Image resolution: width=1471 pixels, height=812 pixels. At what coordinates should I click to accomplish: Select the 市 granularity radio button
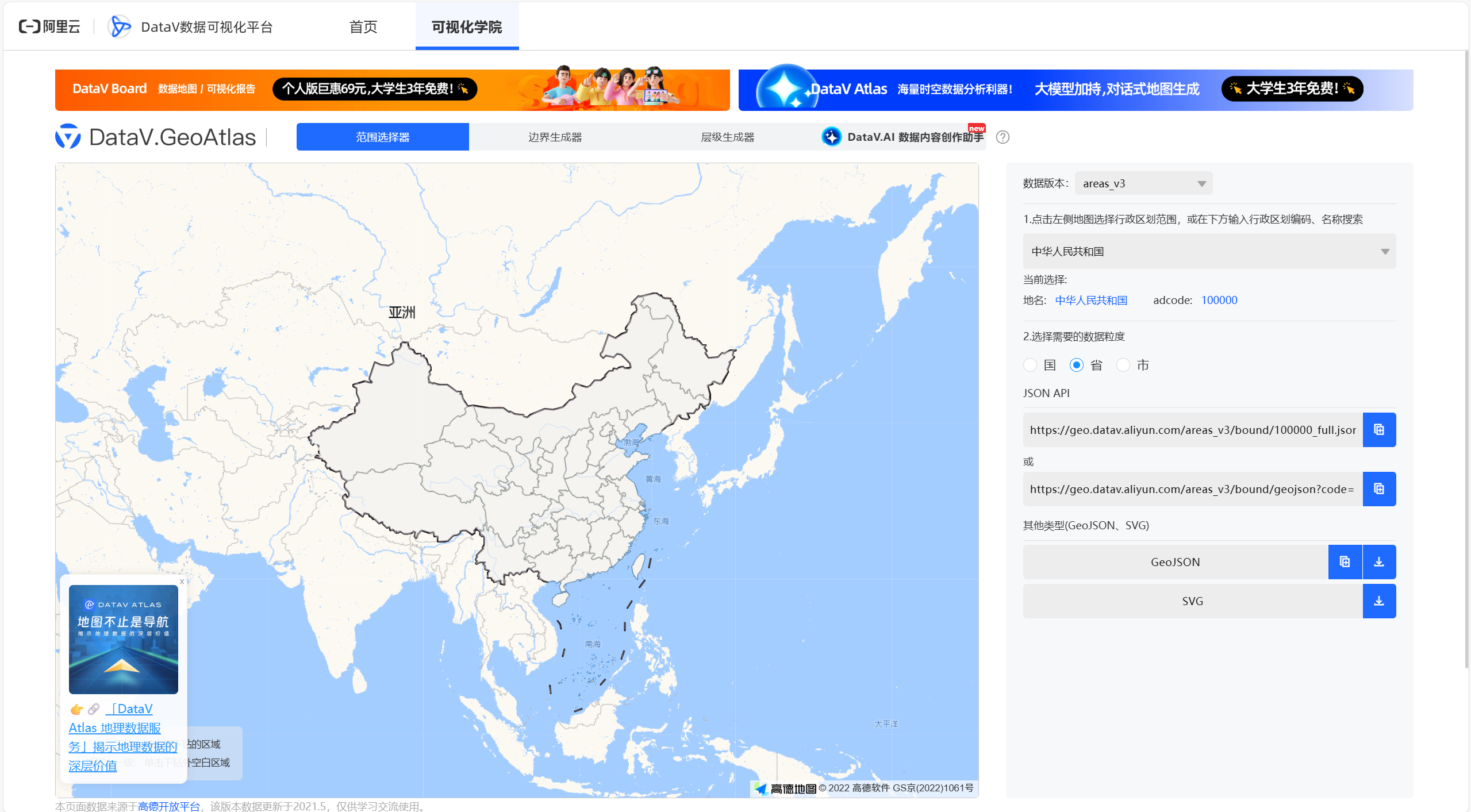(1123, 365)
